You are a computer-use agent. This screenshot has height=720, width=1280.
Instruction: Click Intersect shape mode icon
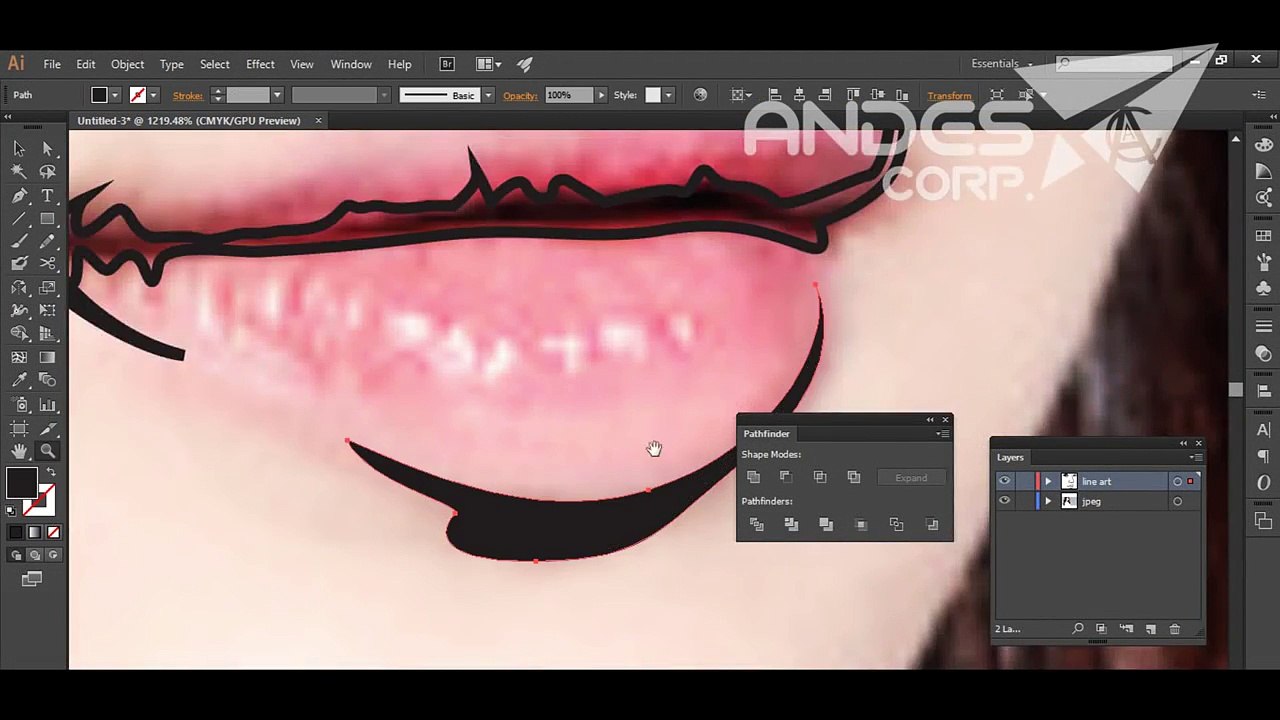[820, 477]
